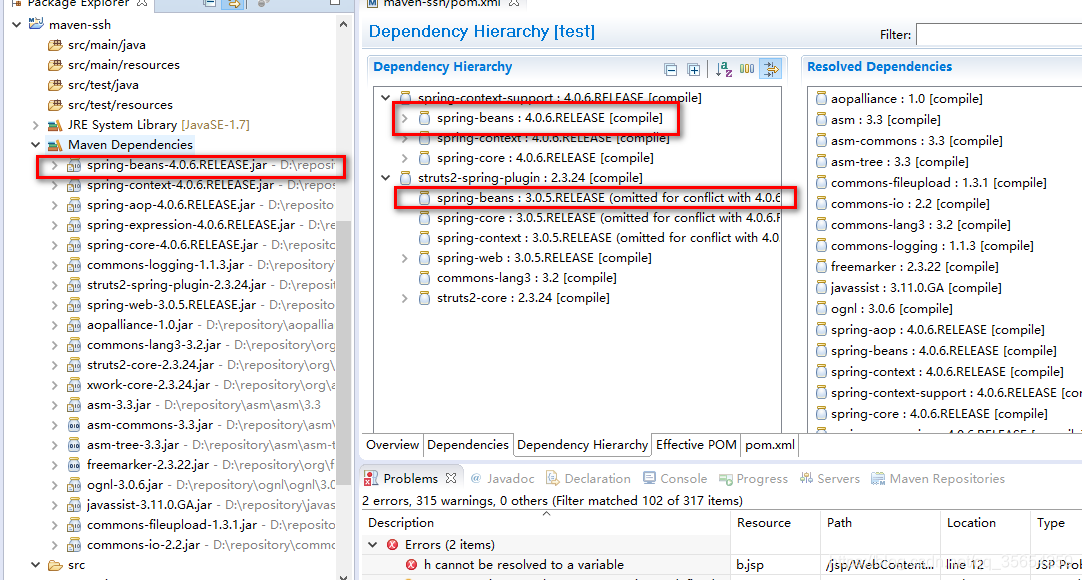Image resolution: width=1082 pixels, height=580 pixels.
Task: Click the src/test/java folder icon
Action: pos(55,86)
